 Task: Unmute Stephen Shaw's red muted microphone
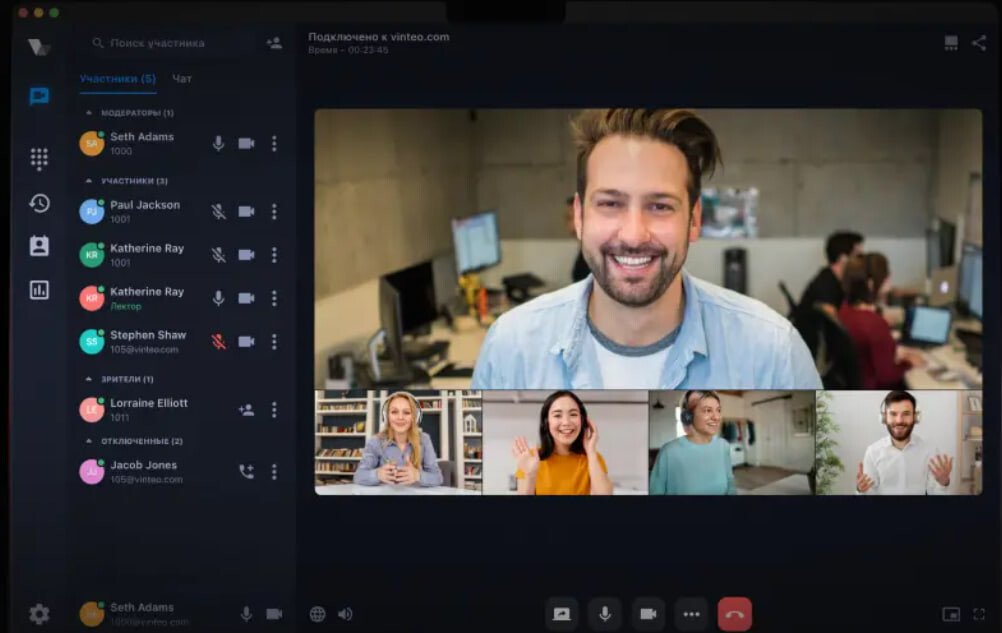coord(218,341)
